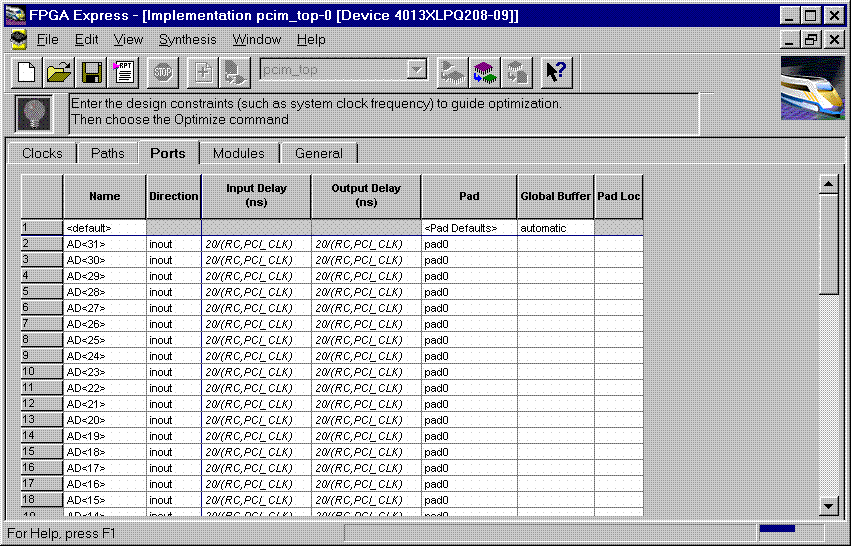Open the RPT report icon
This screenshot has height=546, width=851.
click(124, 72)
